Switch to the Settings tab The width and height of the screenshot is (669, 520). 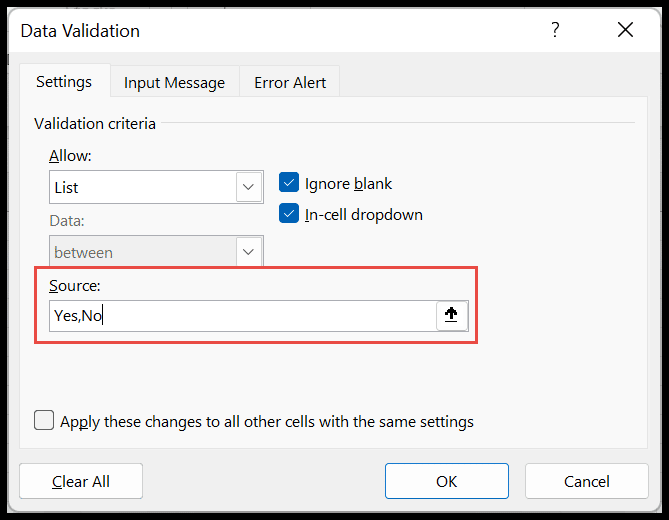coord(64,82)
